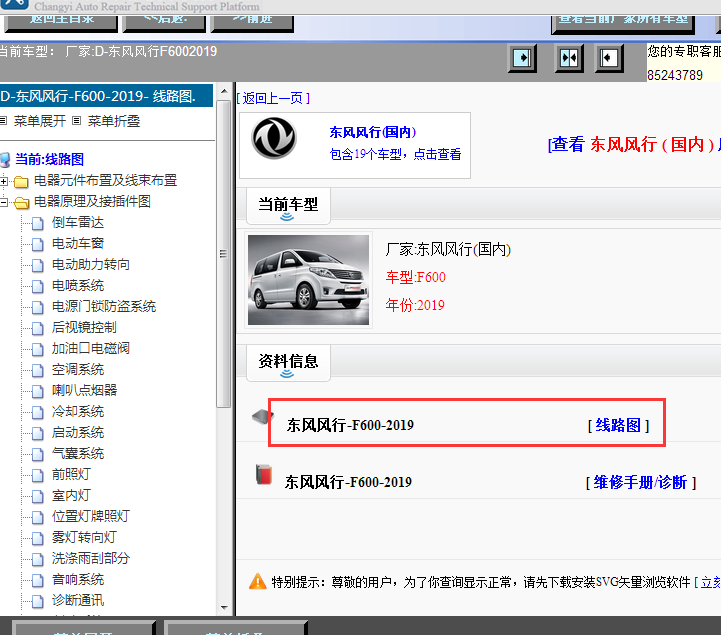The image size is (721, 635).
Task: Click the document icon next to 倒车雷达
Action: point(38,223)
